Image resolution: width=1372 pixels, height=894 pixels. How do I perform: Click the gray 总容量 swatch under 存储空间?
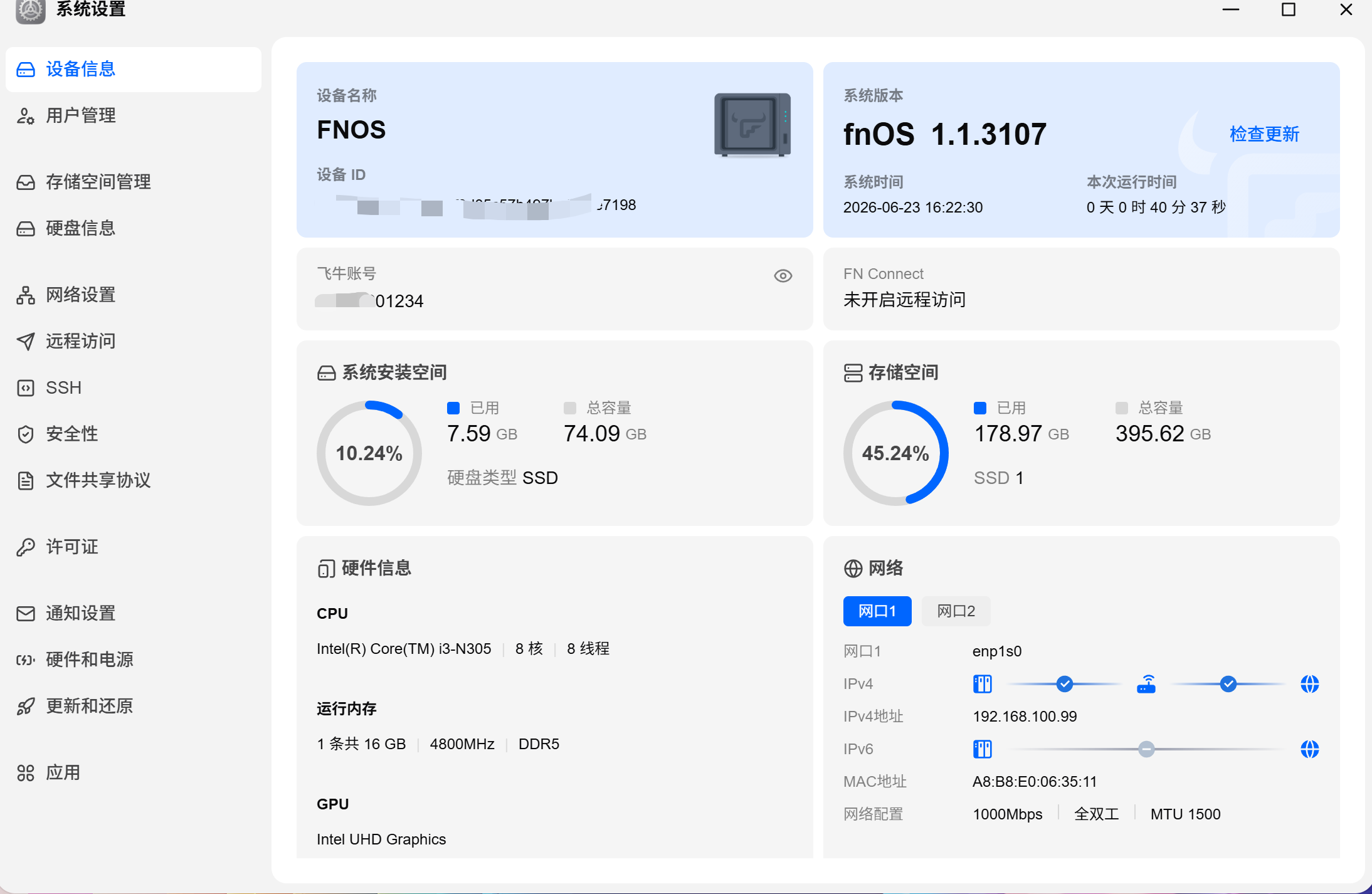coord(1122,408)
